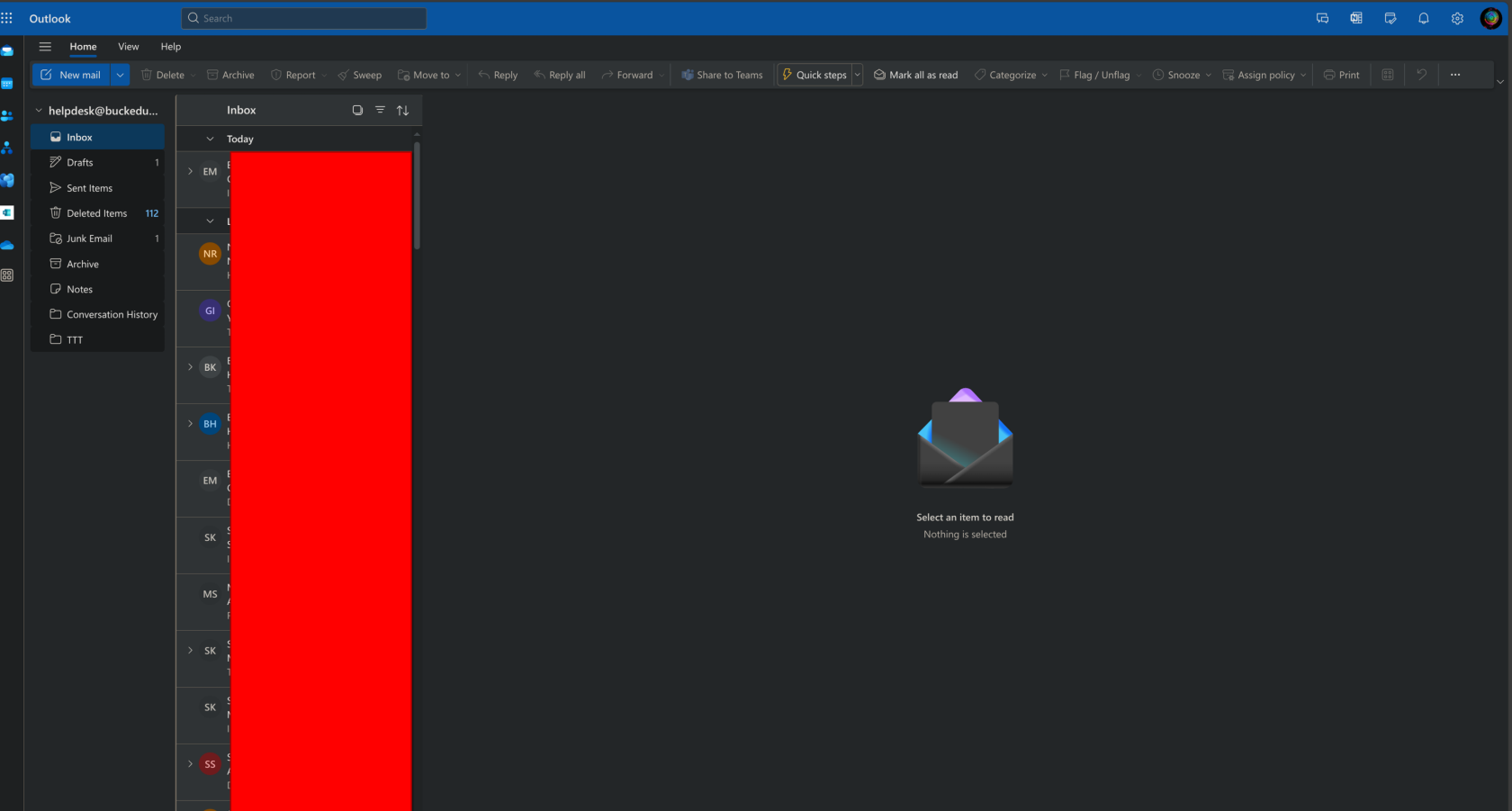Open Copilot app in left rail
Viewport: 1512px width, 811px height.
coord(7,180)
